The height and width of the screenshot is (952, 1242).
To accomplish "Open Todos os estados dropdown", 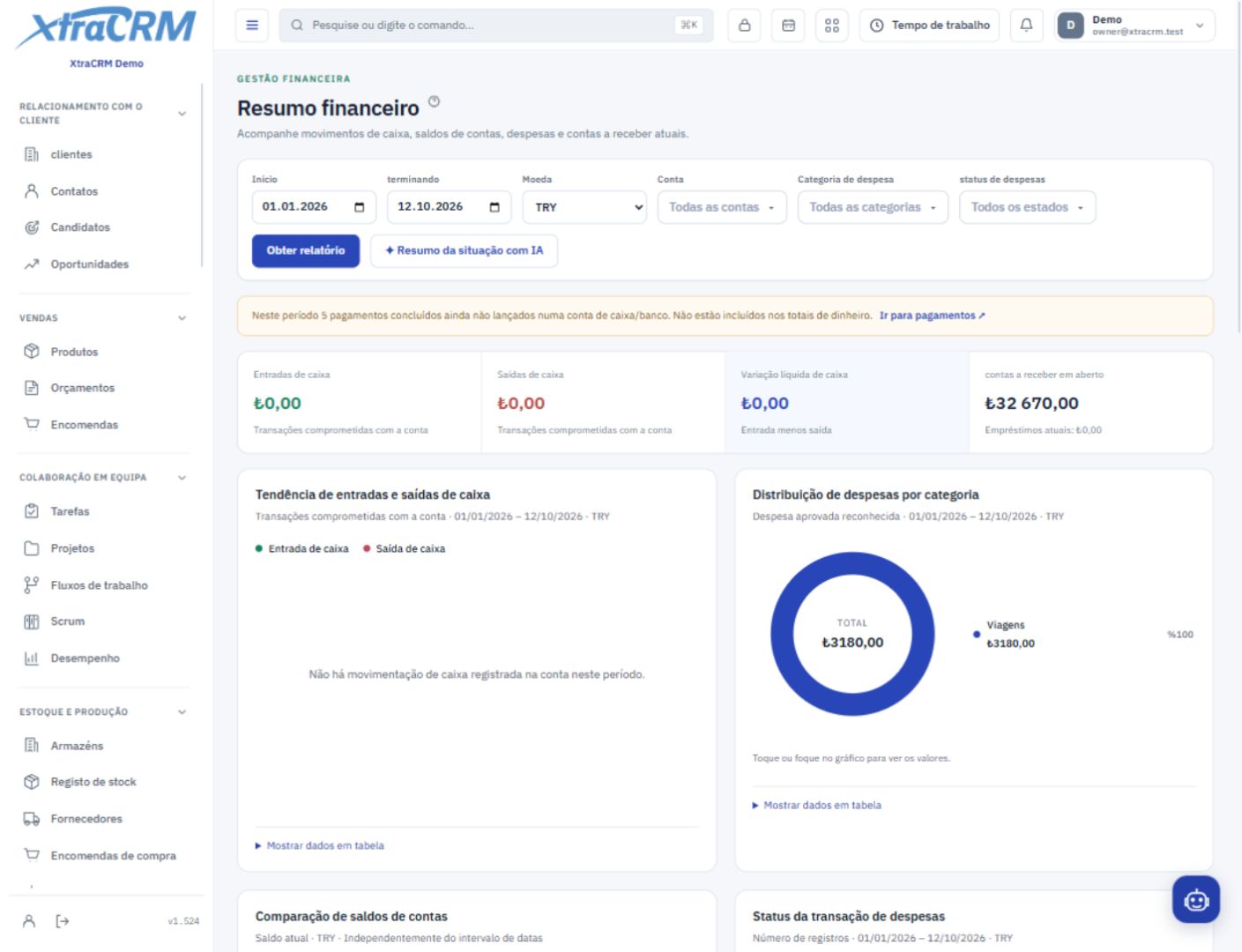I will point(1027,207).
